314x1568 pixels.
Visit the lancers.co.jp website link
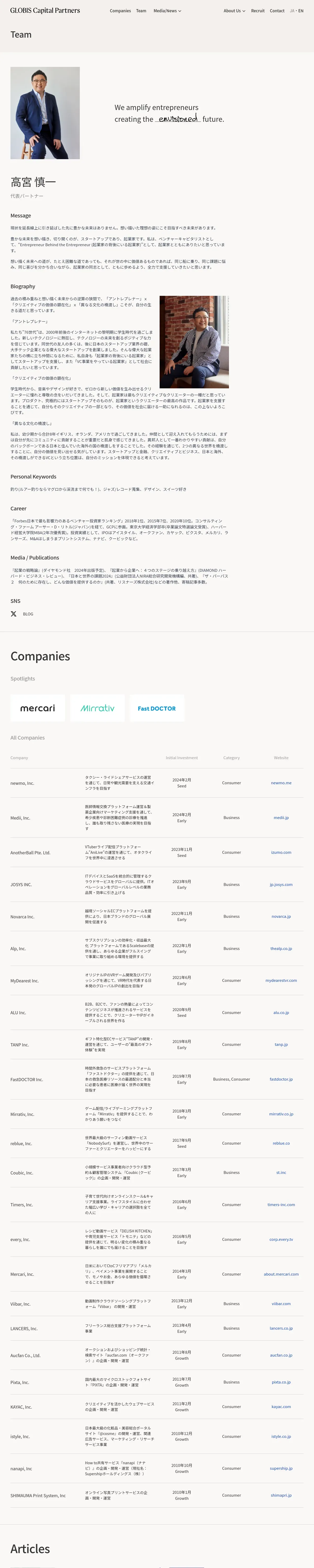pos(281,1328)
